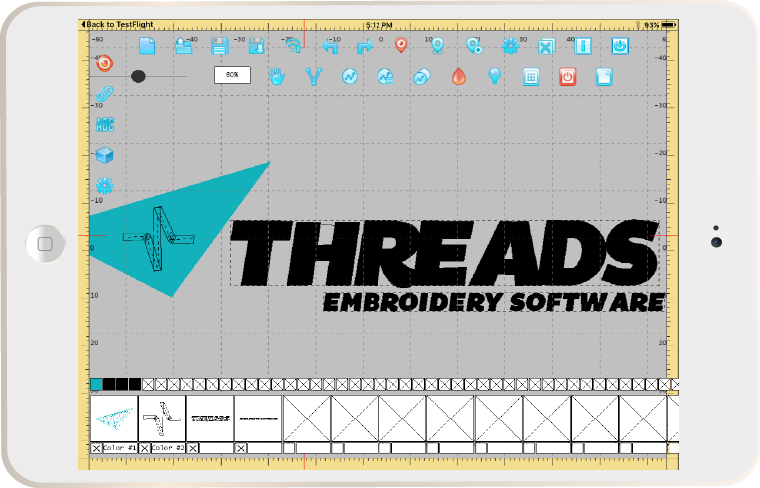
Task: Open the teal triangle layer thumbnail
Action: pyautogui.click(x=114, y=418)
